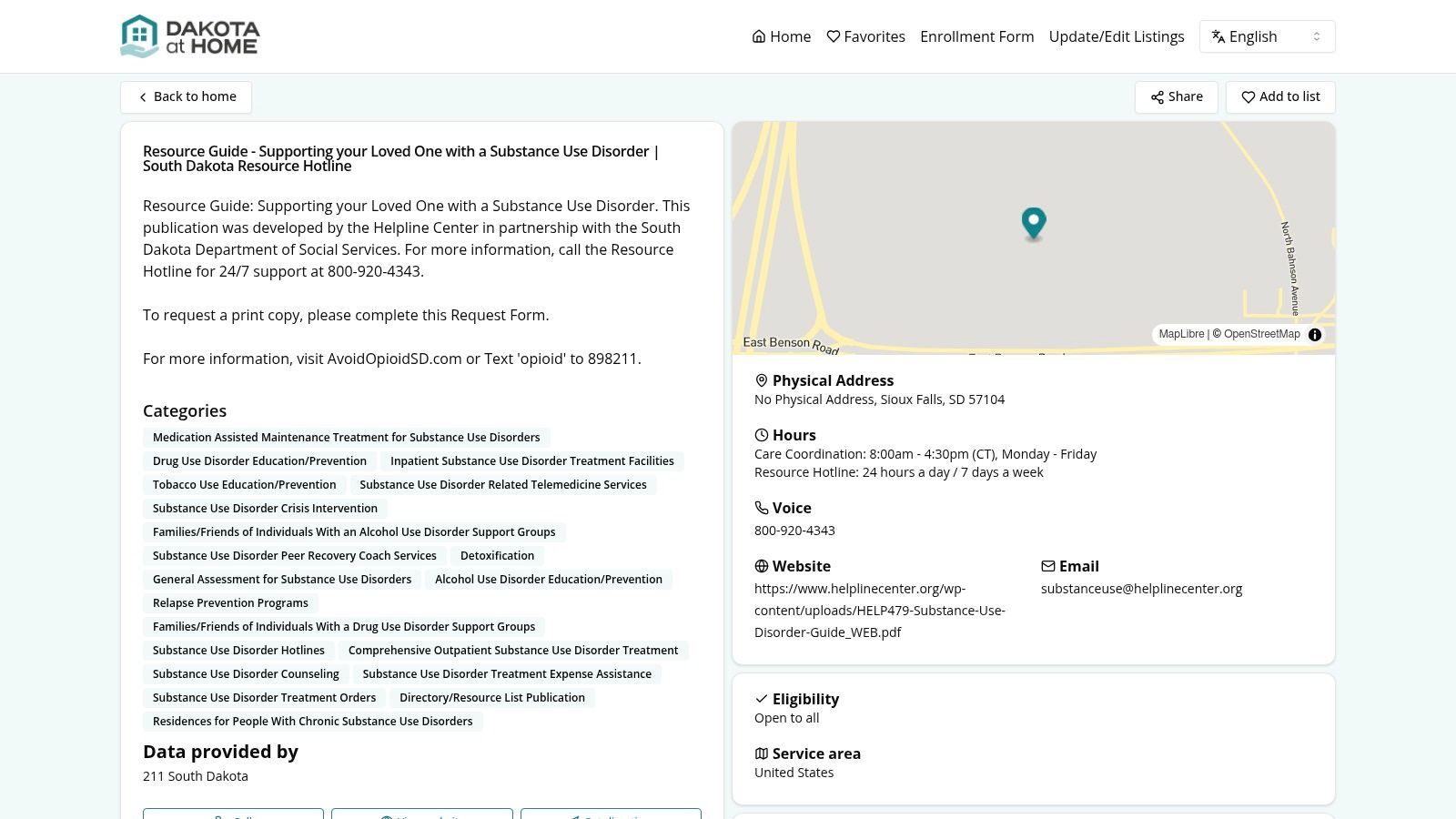Screen dimensions: 1456x819
Task: Toggle map attribution info icon
Action: [1315, 335]
